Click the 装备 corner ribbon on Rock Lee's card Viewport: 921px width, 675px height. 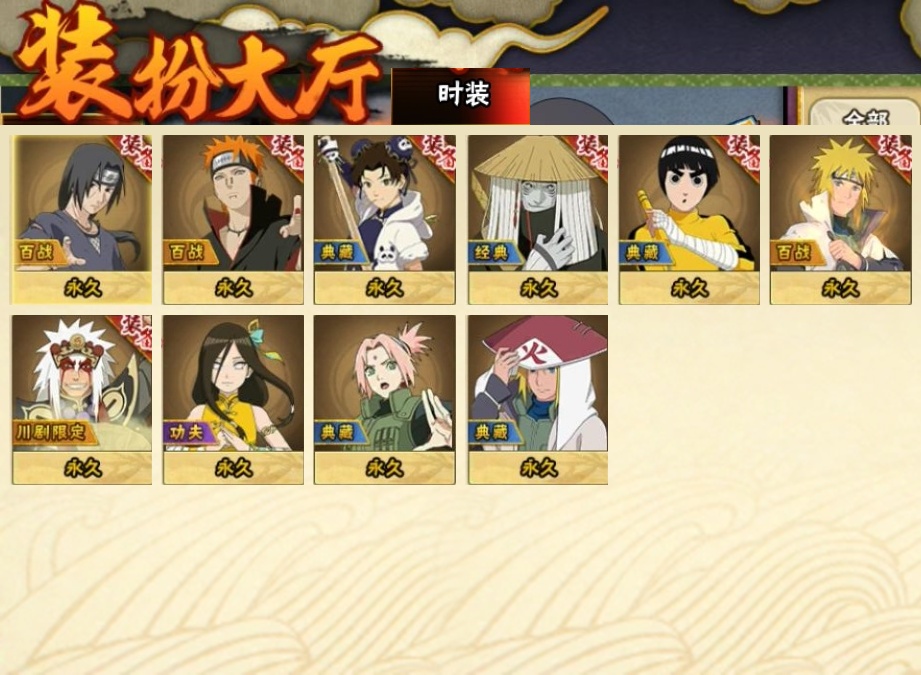744,155
